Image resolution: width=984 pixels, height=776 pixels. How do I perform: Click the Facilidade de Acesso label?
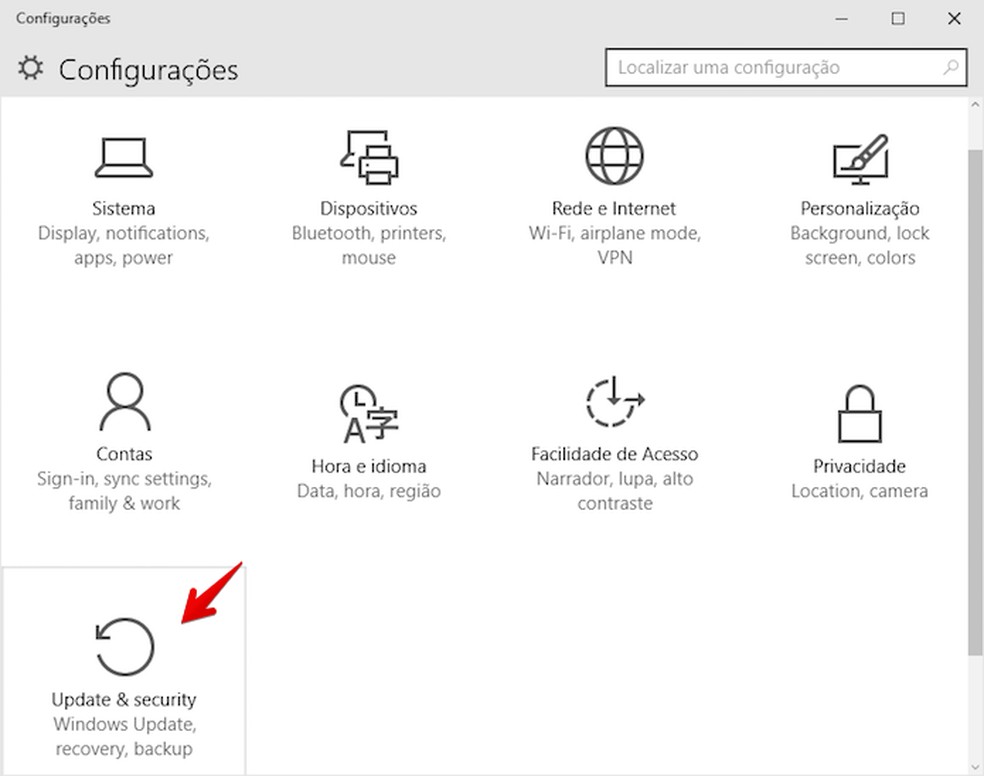click(615, 454)
